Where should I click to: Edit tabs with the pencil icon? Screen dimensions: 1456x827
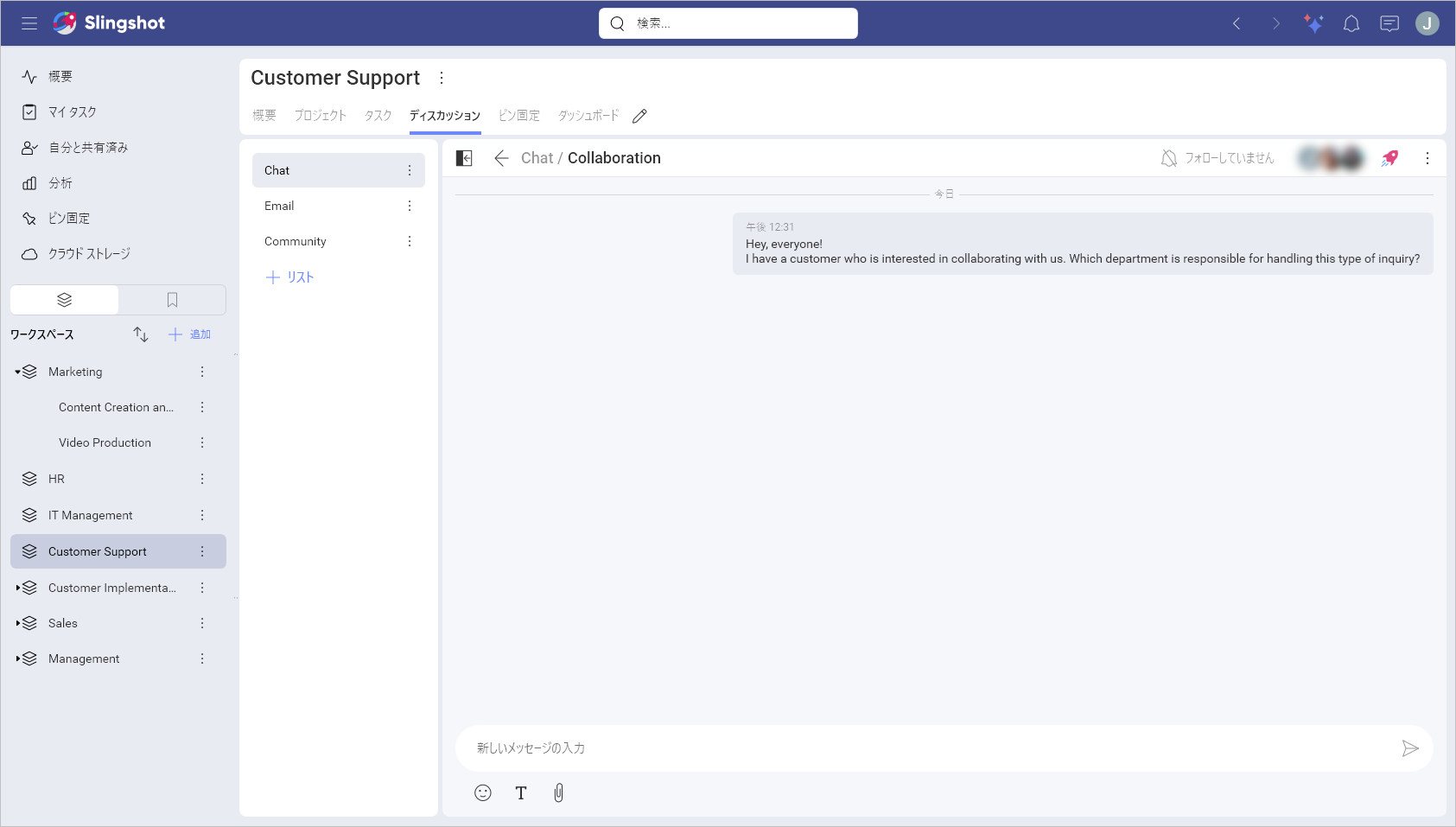639,116
